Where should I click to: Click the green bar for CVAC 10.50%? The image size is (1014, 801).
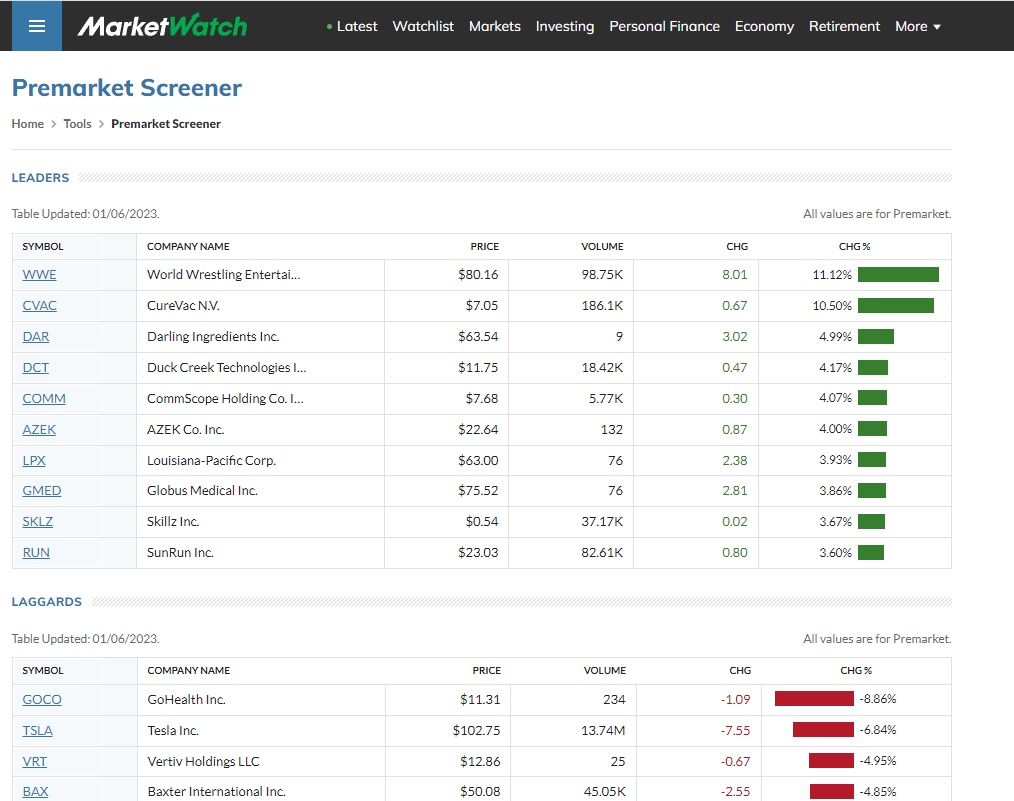pos(896,305)
